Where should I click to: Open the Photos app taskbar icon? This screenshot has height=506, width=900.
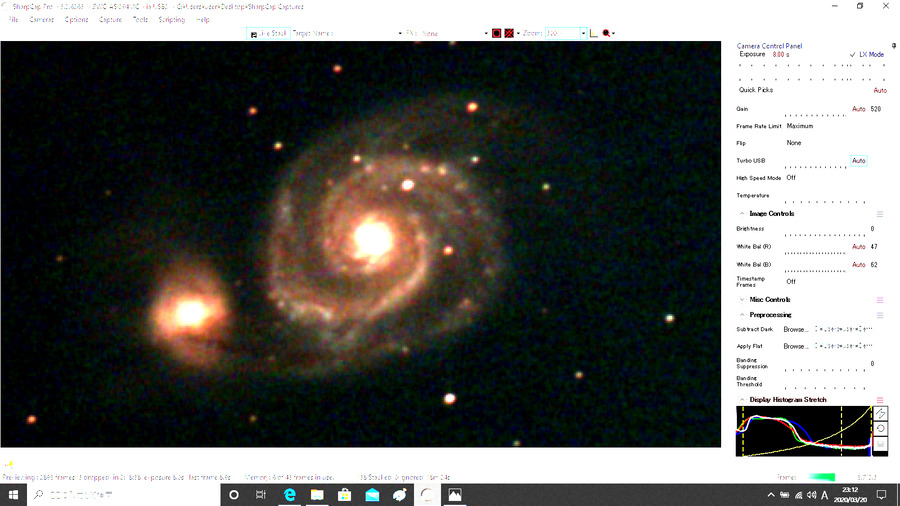(x=455, y=495)
